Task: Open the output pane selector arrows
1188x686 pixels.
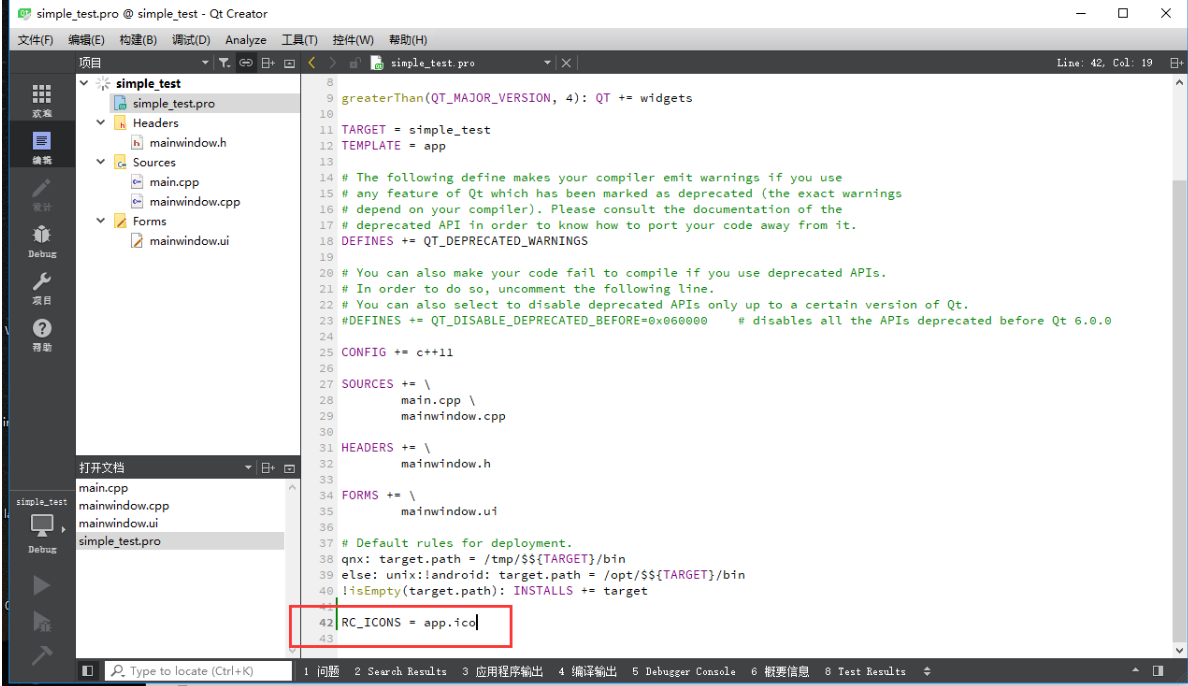Action: [x=927, y=672]
